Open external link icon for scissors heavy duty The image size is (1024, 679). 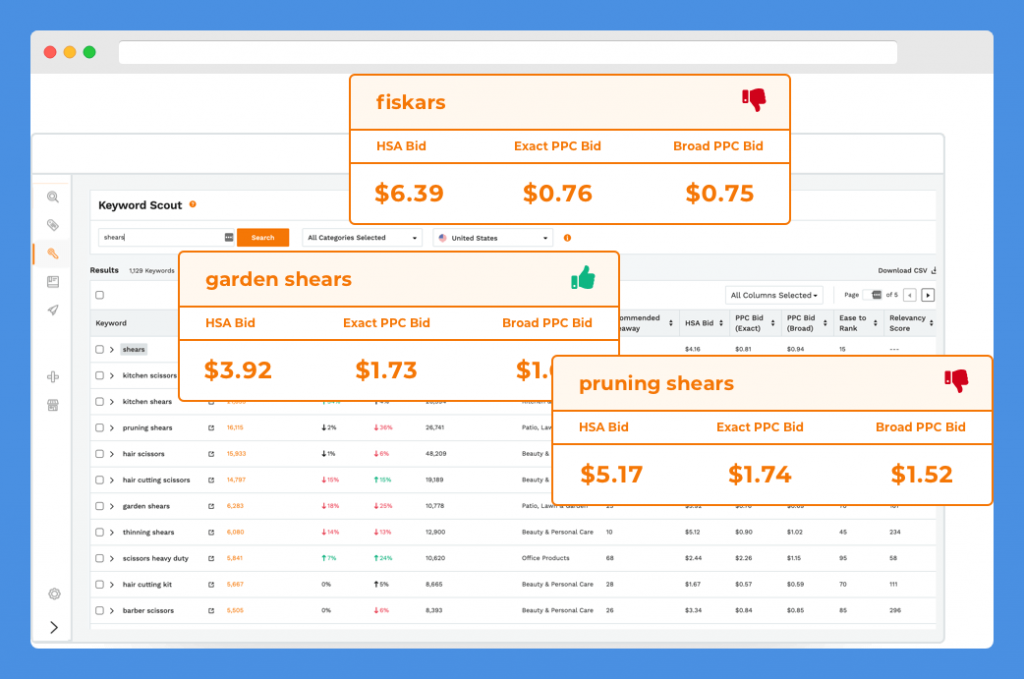pos(211,558)
